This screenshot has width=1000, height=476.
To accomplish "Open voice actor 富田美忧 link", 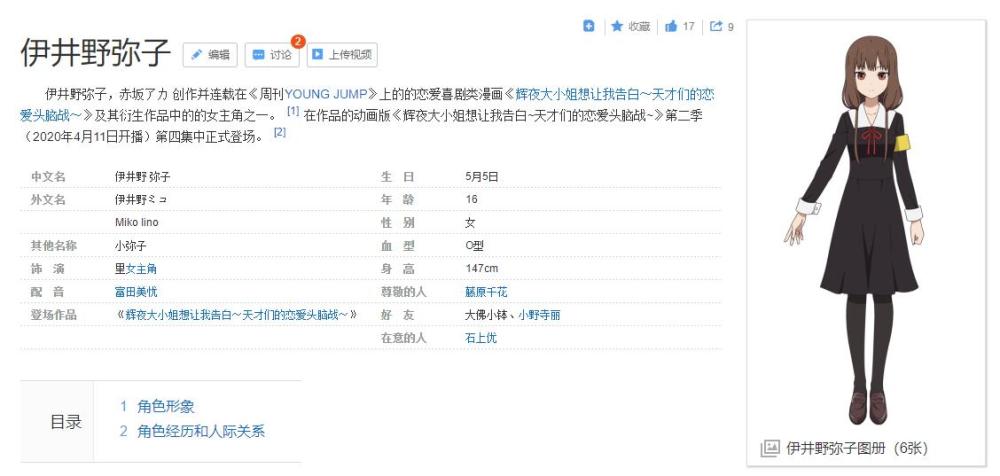I will pyautogui.click(x=136, y=292).
